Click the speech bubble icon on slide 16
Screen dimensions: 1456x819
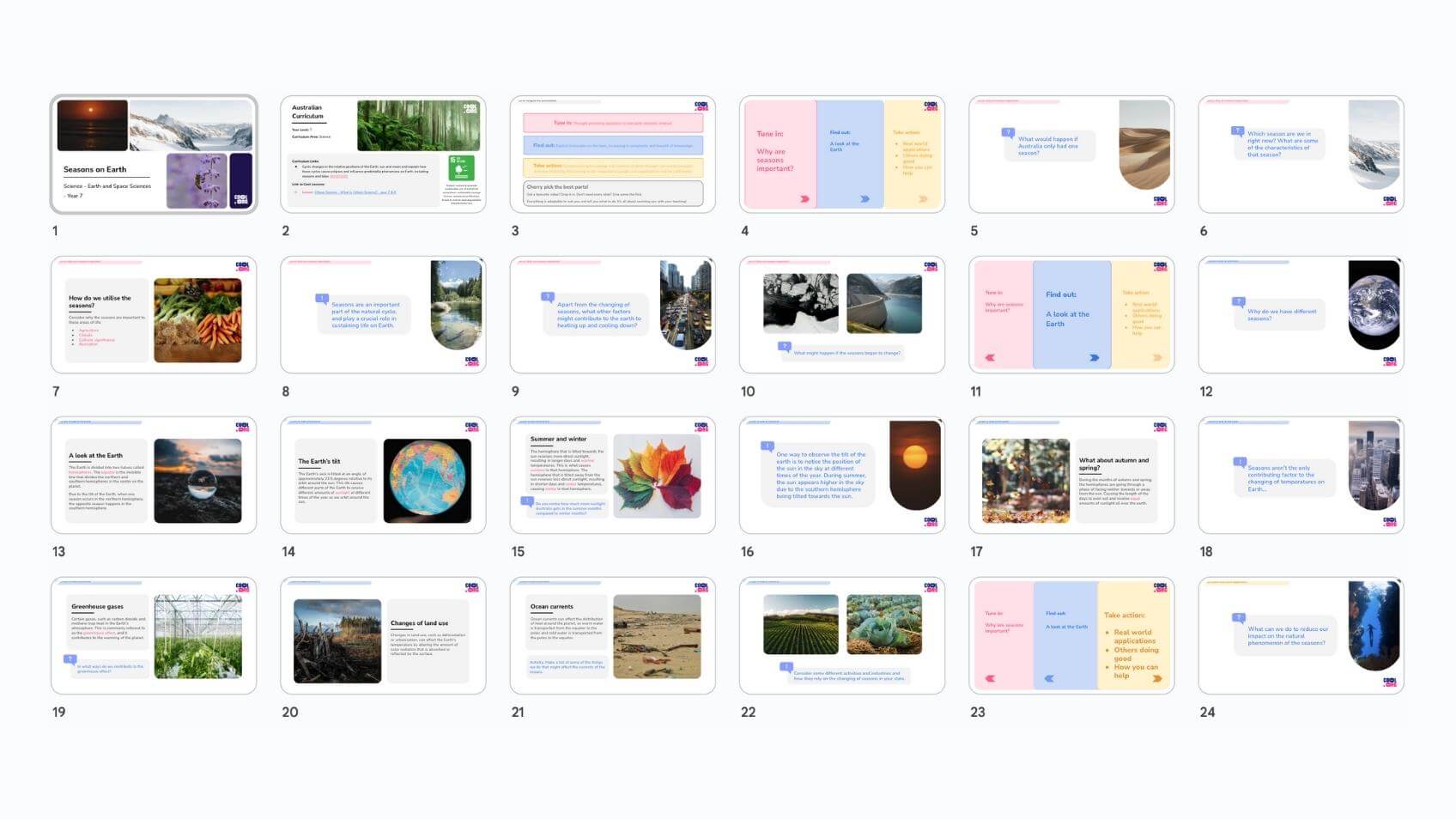pos(767,446)
